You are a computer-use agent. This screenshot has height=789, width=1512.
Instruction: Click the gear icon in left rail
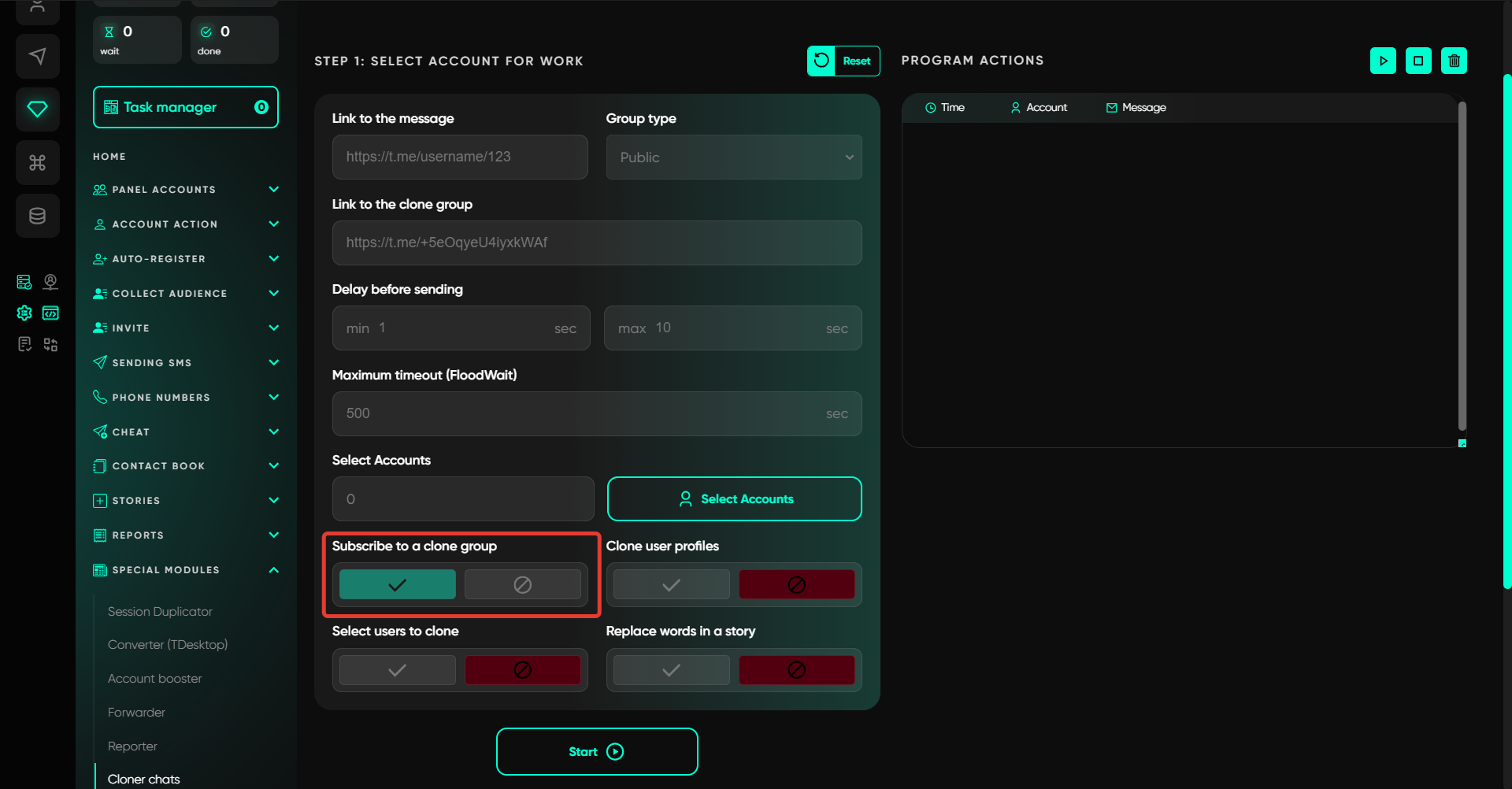(x=24, y=313)
